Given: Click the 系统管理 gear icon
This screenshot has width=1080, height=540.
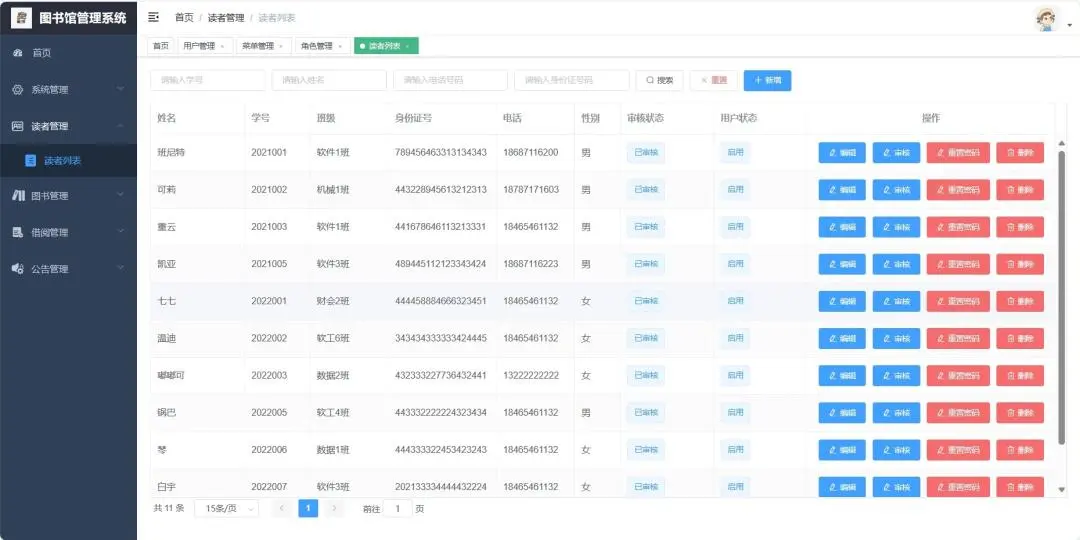Looking at the screenshot, I should (x=18, y=90).
